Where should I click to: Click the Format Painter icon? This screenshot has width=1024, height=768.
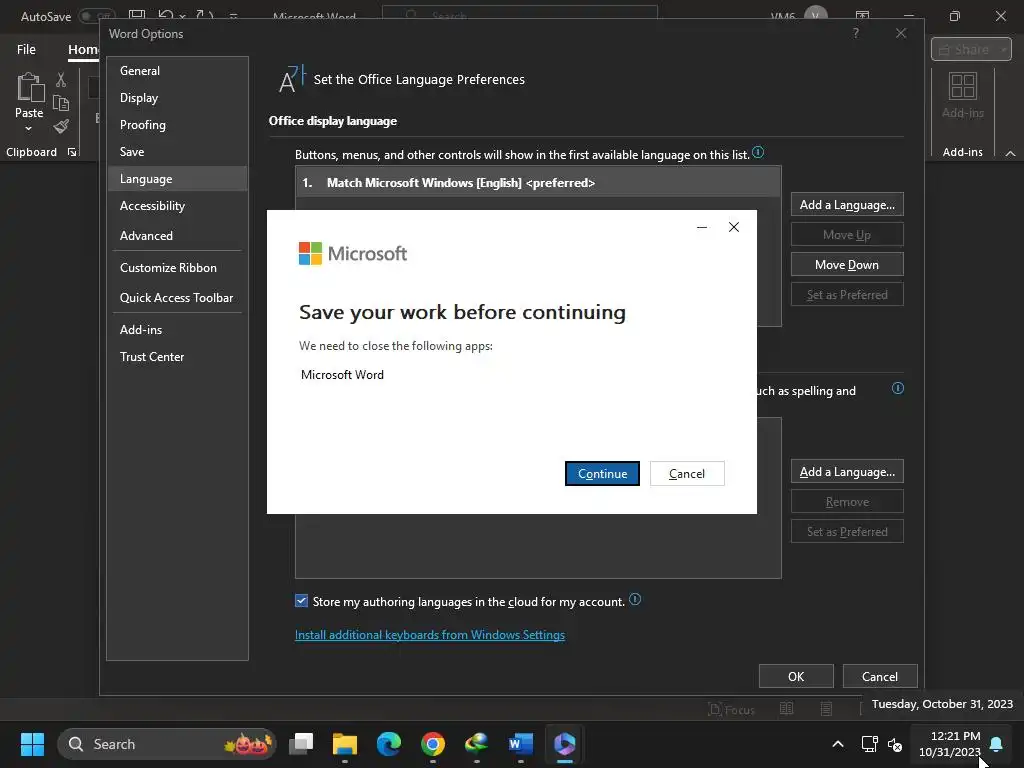[x=61, y=126]
